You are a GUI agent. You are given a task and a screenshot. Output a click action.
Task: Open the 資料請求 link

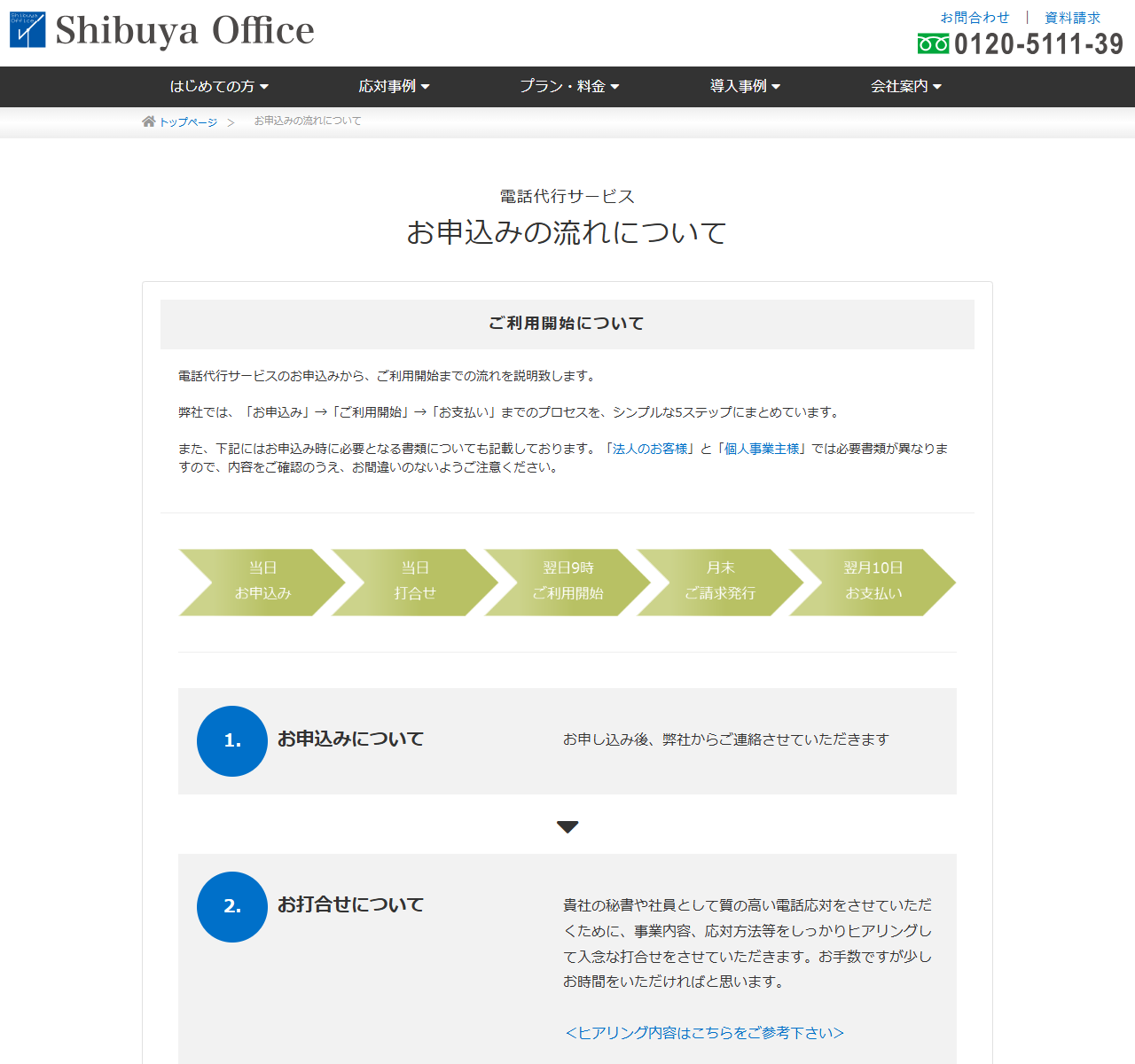click(1072, 18)
